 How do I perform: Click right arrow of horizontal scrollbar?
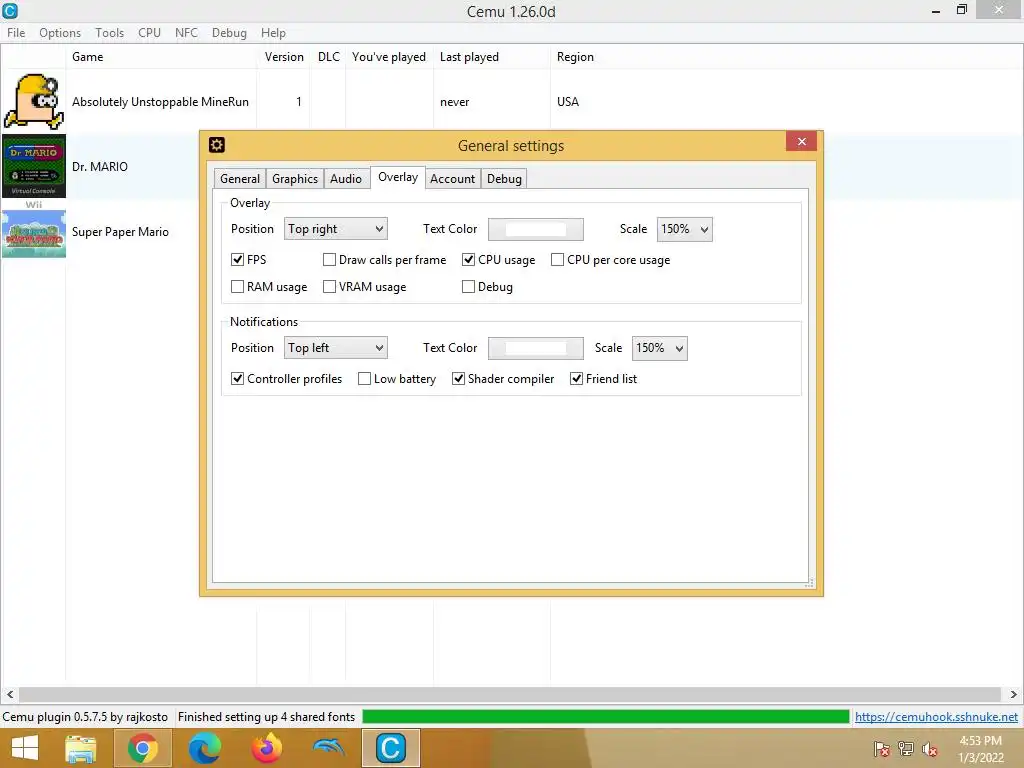point(1014,694)
